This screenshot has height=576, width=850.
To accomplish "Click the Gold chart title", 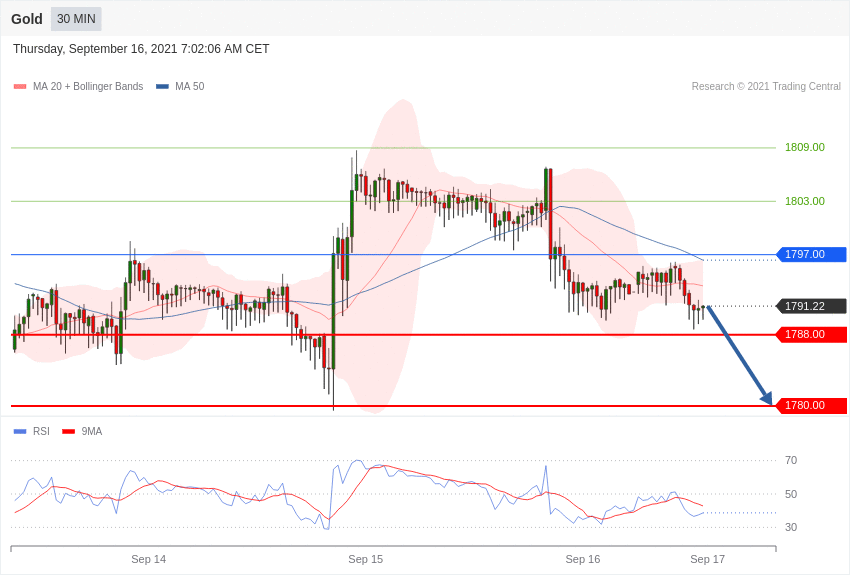I will click(27, 19).
